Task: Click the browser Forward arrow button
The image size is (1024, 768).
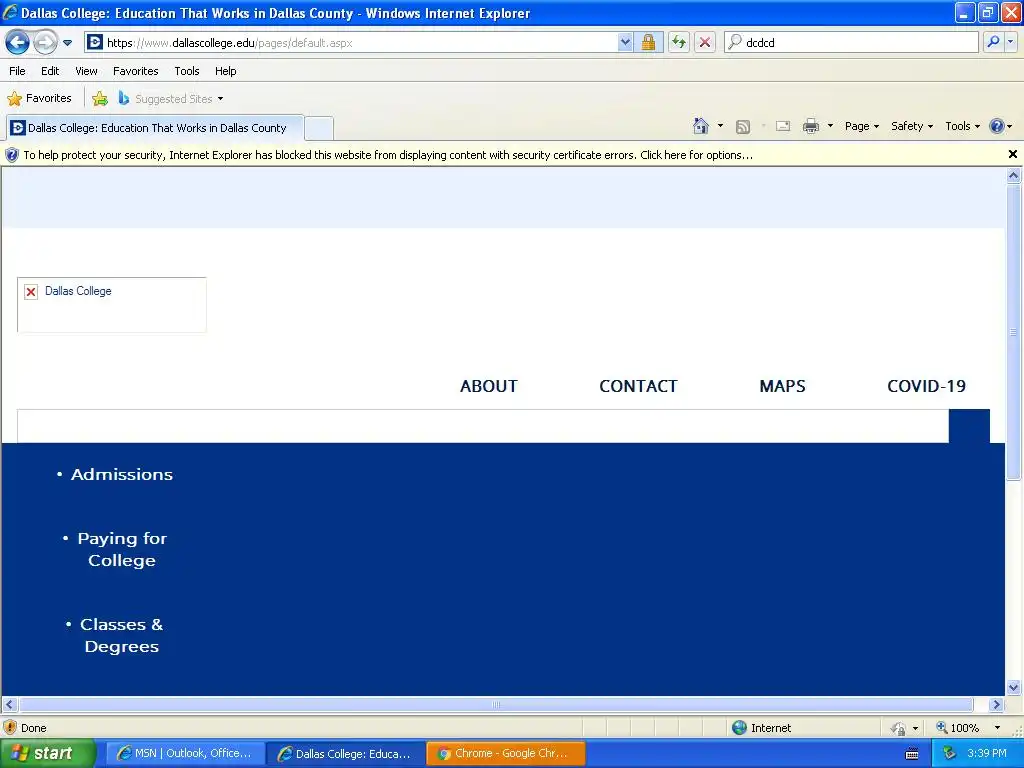Action: pyautogui.click(x=44, y=42)
